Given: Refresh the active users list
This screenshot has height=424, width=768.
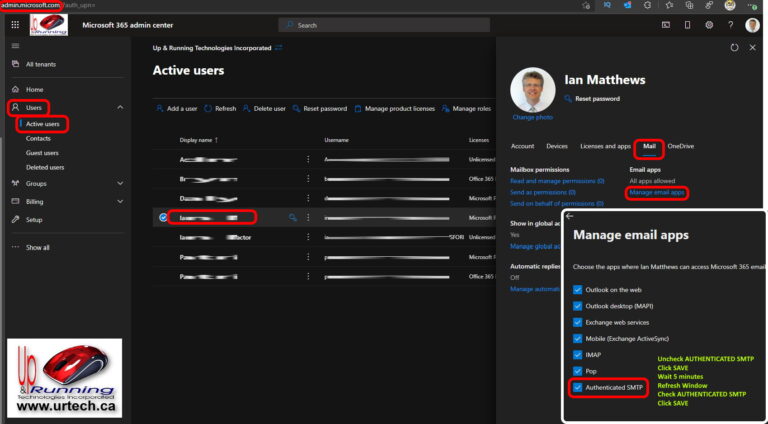Looking at the screenshot, I should tap(220, 108).
